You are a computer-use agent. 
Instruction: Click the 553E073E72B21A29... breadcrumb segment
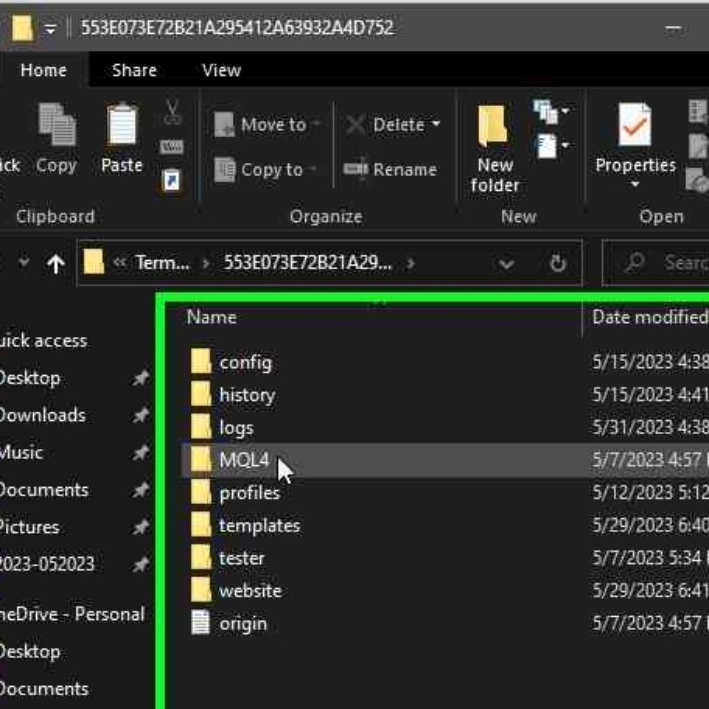click(307, 263)
